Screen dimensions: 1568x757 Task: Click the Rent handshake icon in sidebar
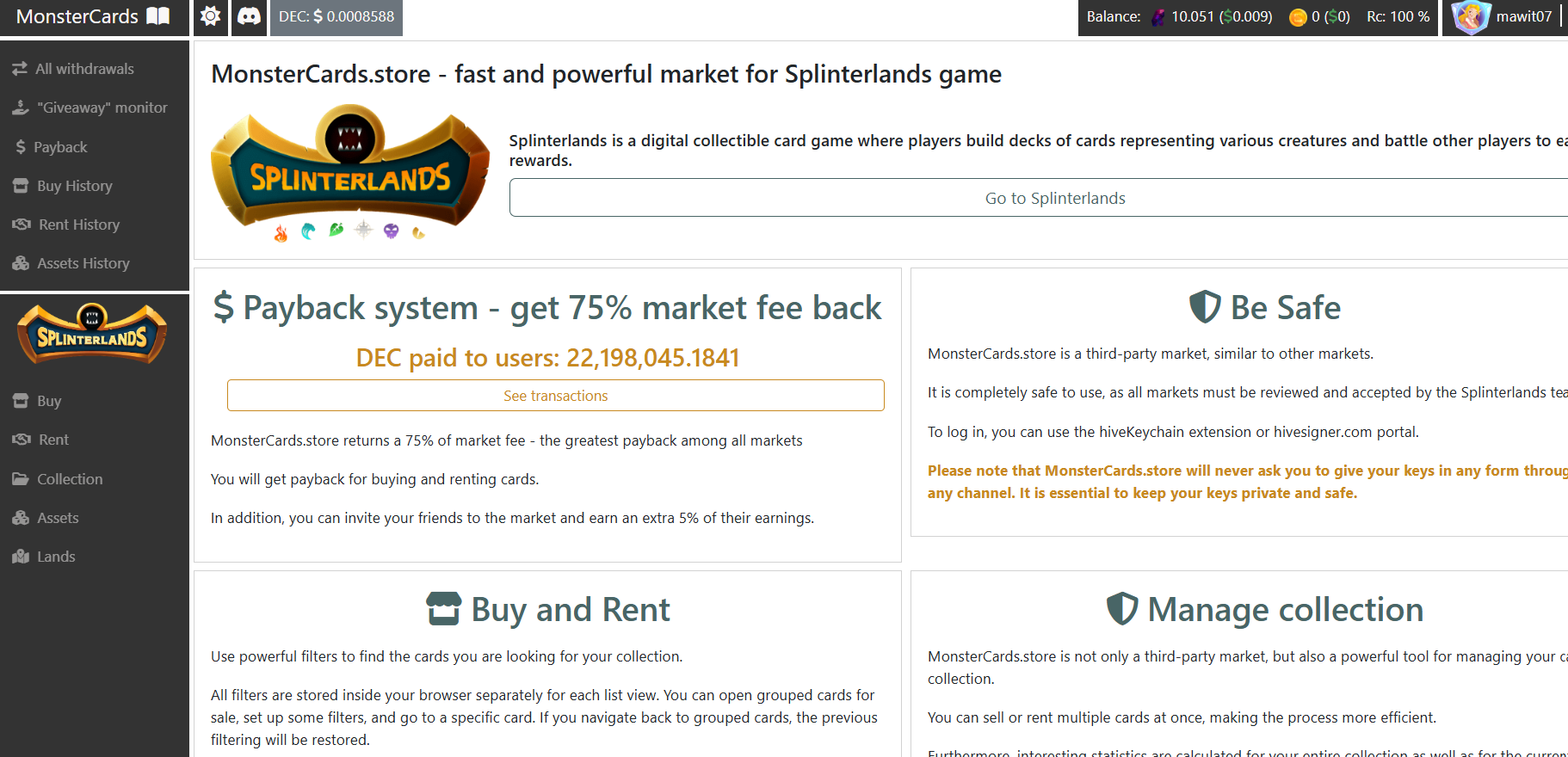click(x=22, y=440)
